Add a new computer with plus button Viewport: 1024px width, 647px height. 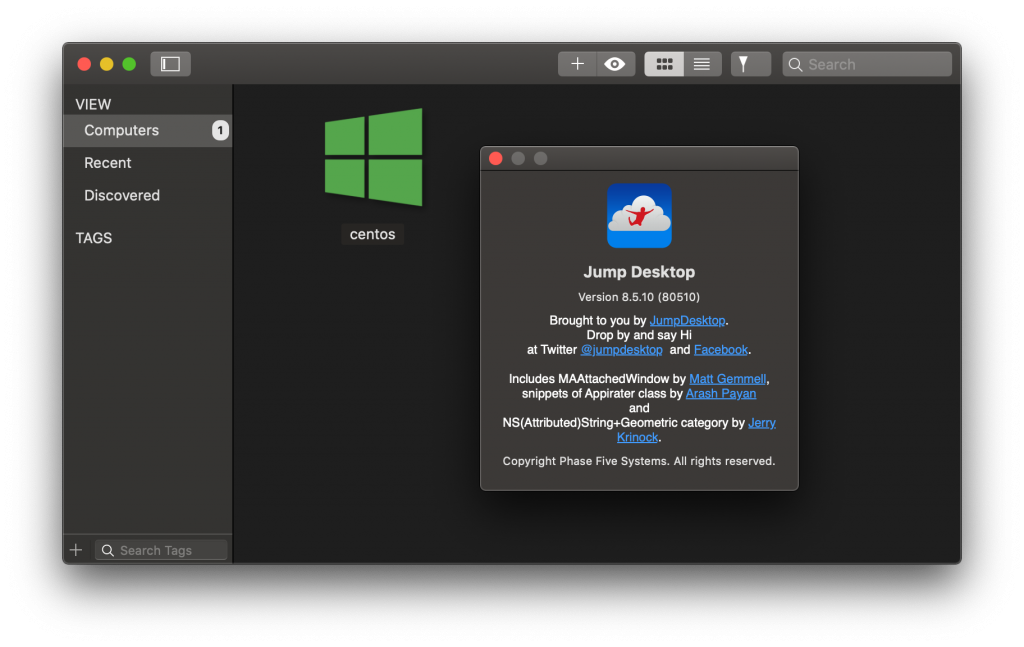(577, 64)
